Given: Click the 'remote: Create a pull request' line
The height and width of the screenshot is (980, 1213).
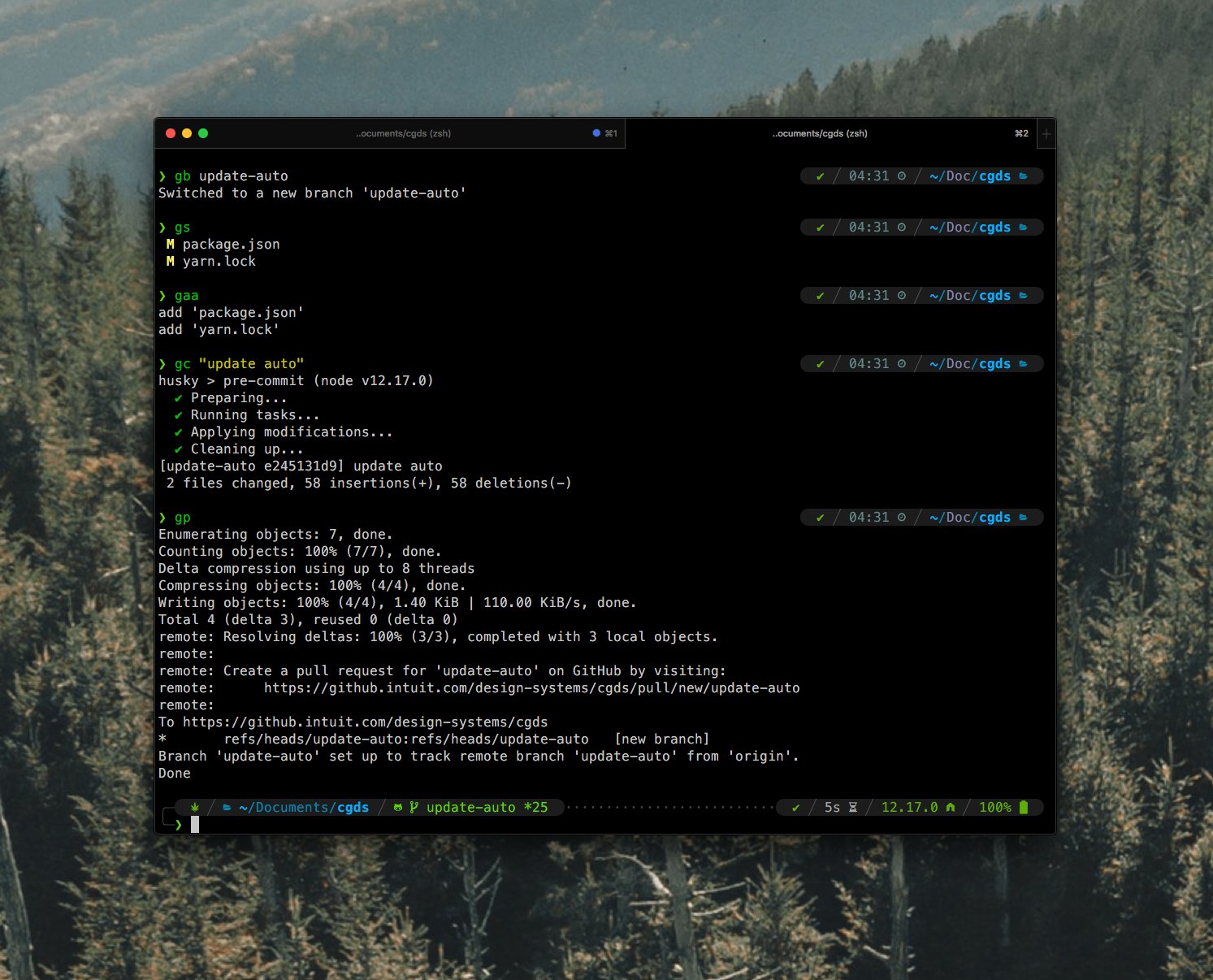Looking at the screenshot, I should click(443, 670).
